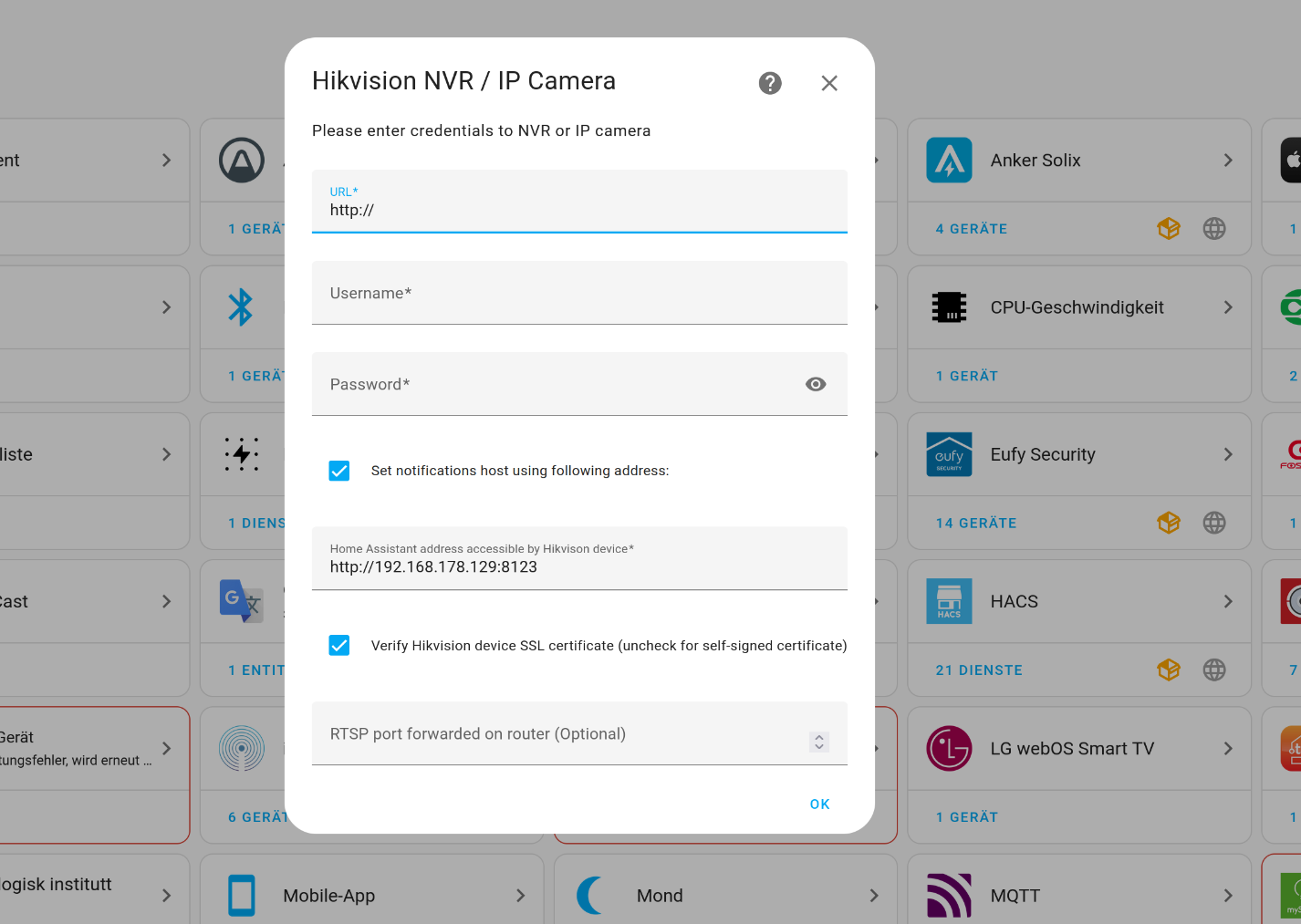
Task: Expand HACS card chevron
Action: 1228,601
